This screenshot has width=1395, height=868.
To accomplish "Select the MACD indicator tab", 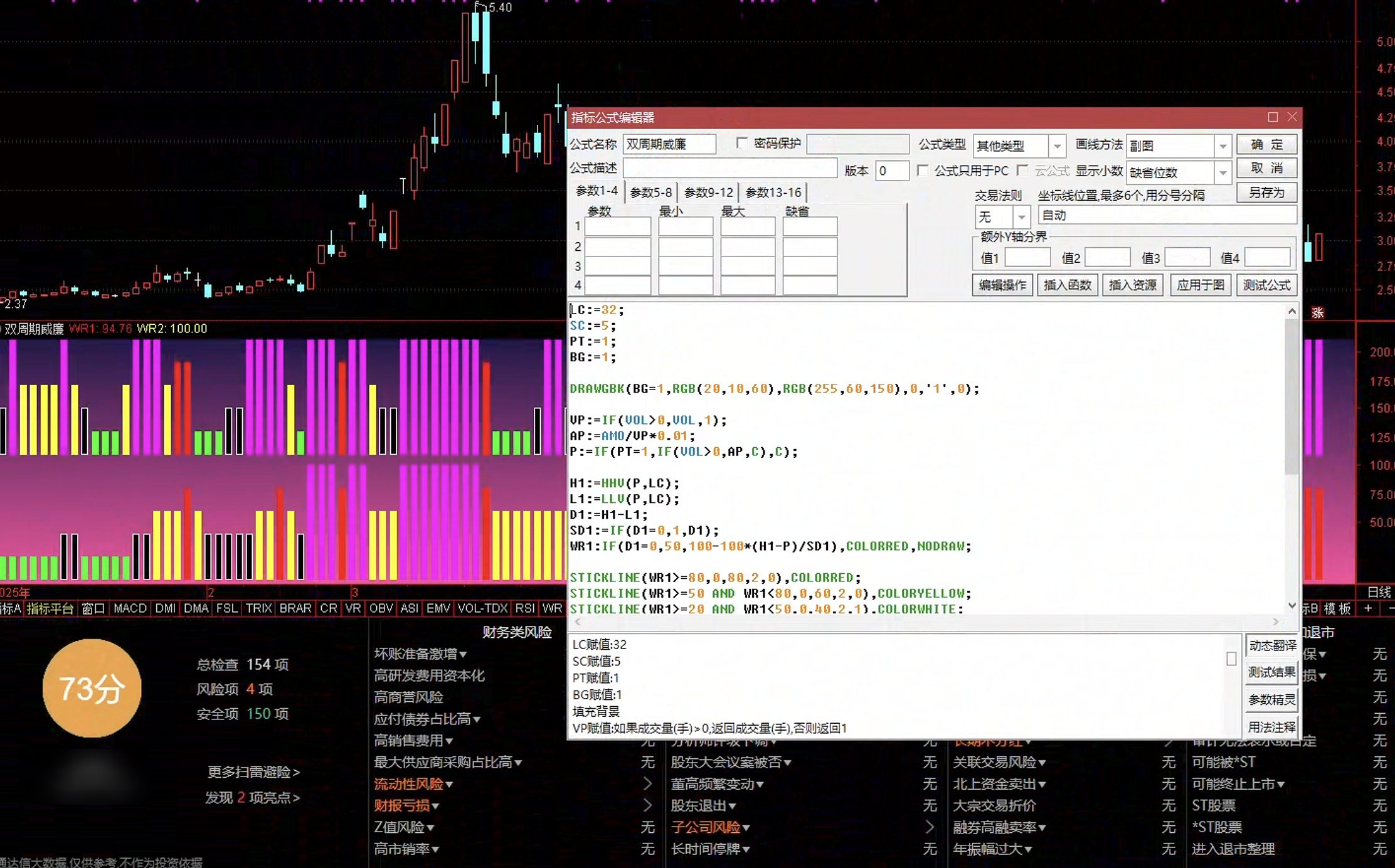I will (x=130, y=608).
